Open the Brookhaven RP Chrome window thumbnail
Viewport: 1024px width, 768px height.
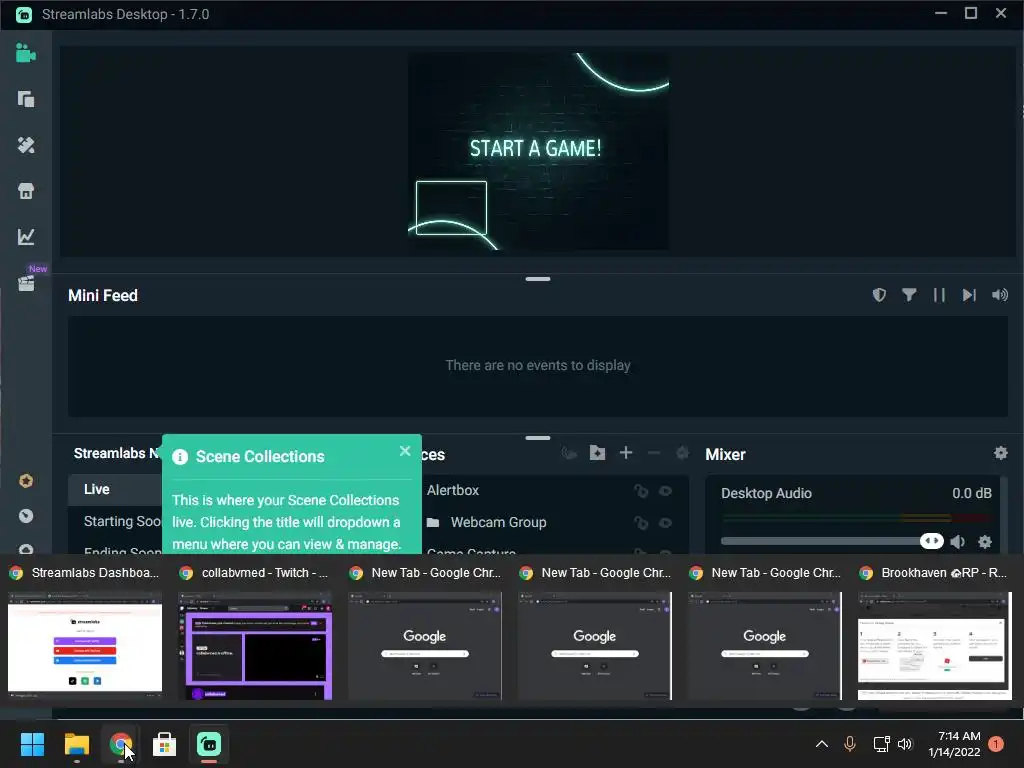[x=935, y=632]
